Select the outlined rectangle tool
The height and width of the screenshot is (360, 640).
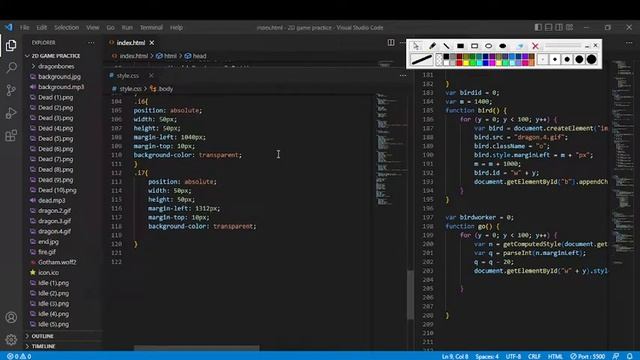tap(475, 46)
